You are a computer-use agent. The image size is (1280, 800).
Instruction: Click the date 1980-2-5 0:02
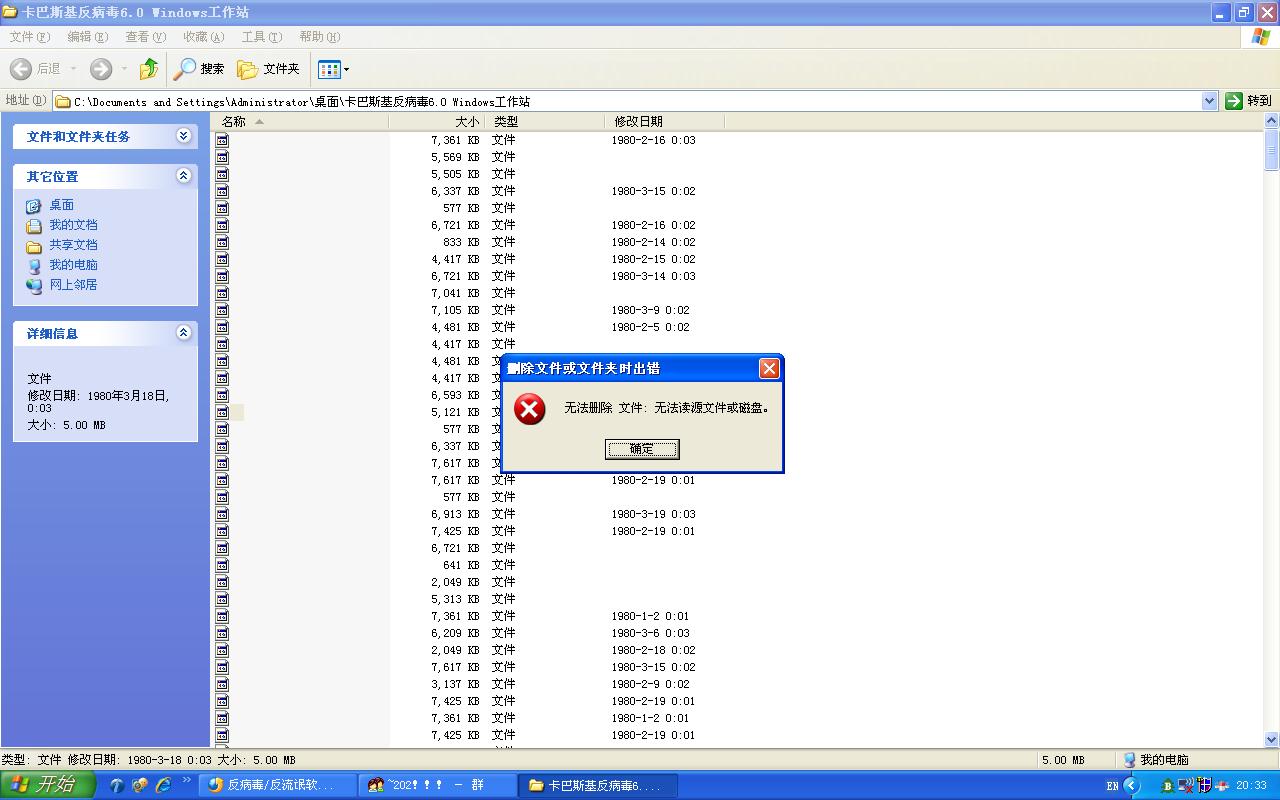pyautogui.click(x=650, y=327)
